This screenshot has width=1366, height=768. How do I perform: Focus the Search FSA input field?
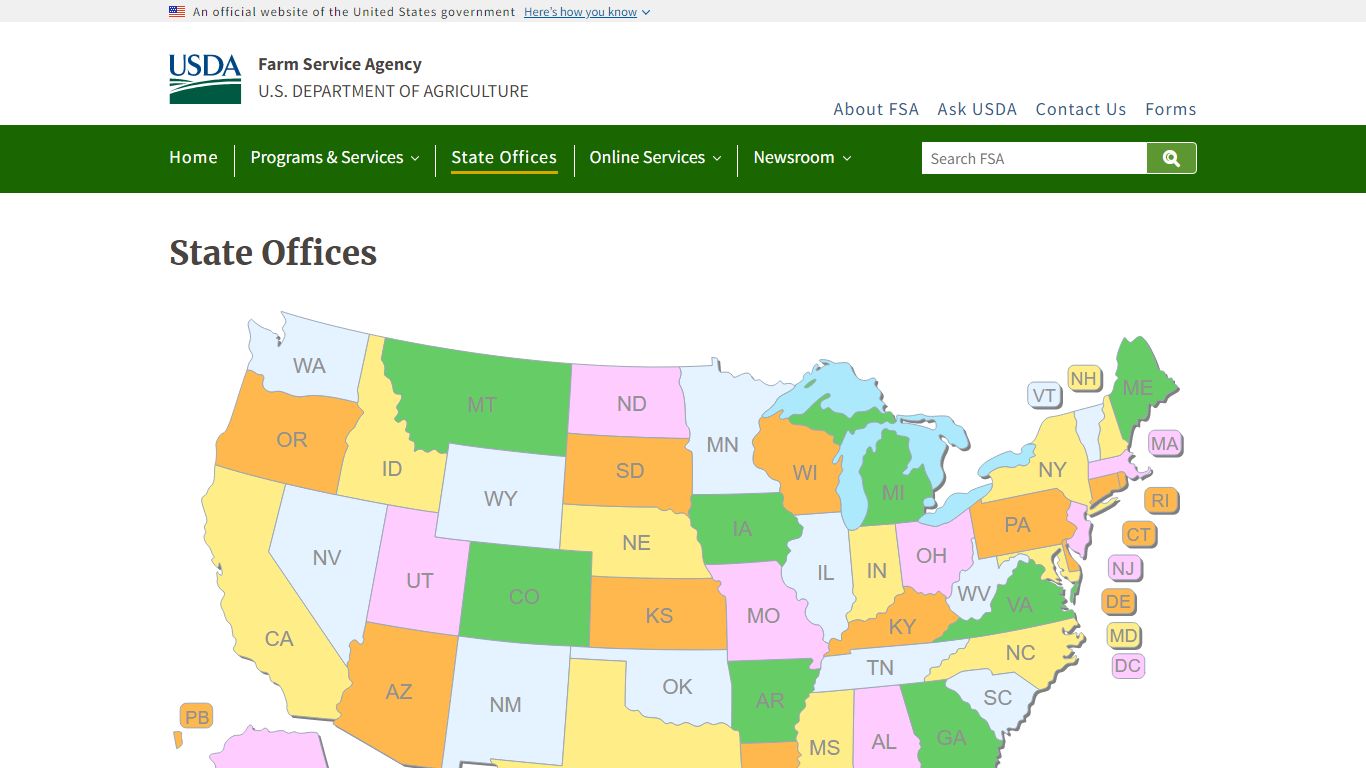[x=1034, y=158]
